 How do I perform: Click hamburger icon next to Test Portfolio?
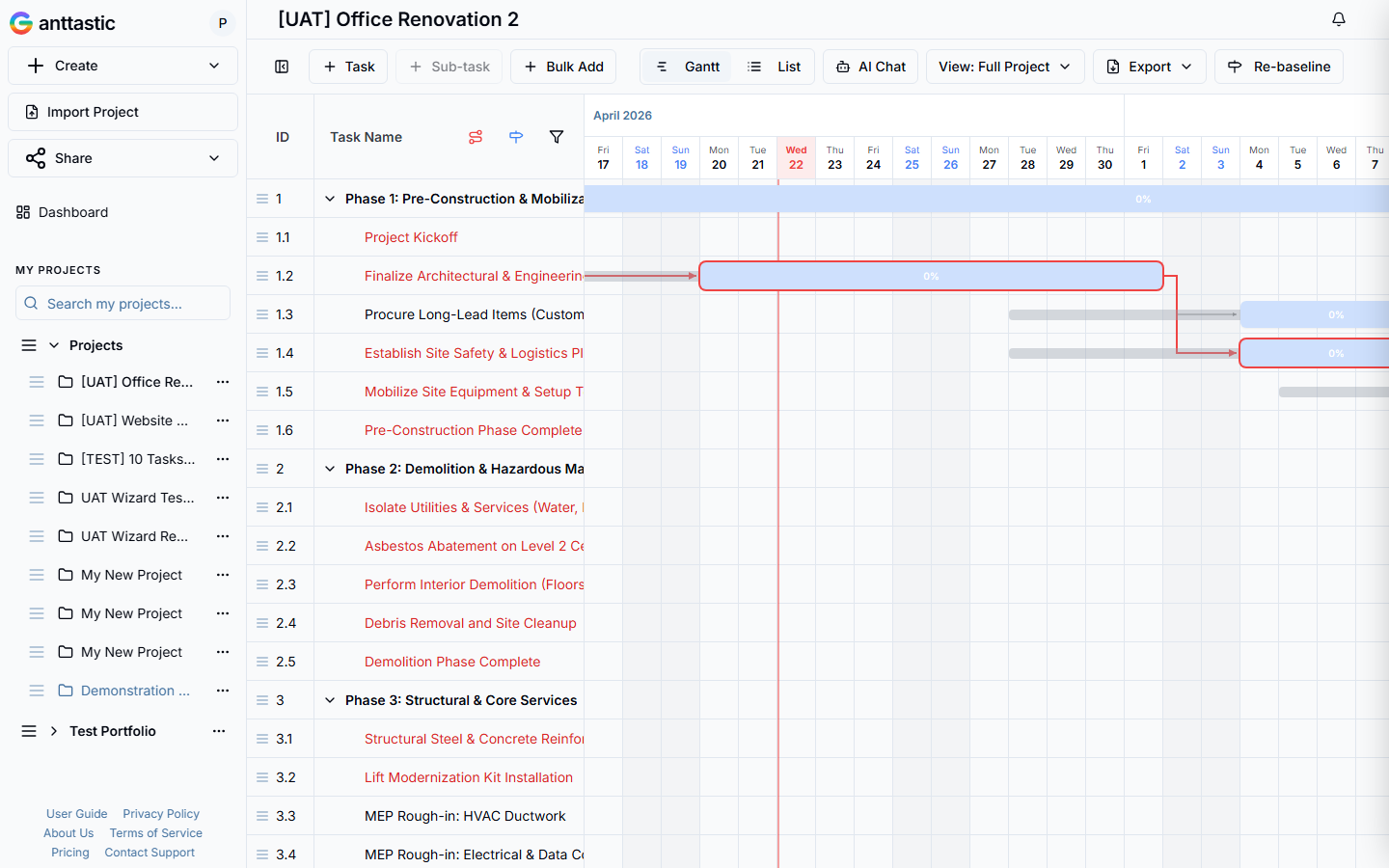(x=29, y=731)
